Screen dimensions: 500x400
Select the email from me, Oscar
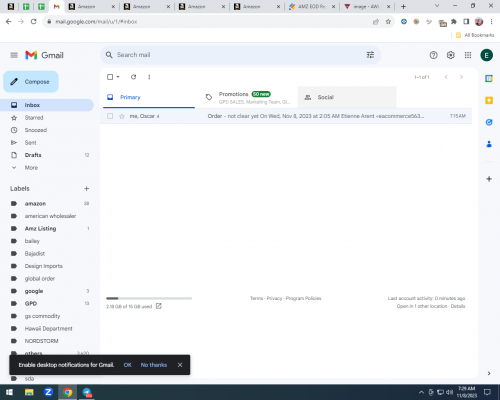(x=110, y=116)
